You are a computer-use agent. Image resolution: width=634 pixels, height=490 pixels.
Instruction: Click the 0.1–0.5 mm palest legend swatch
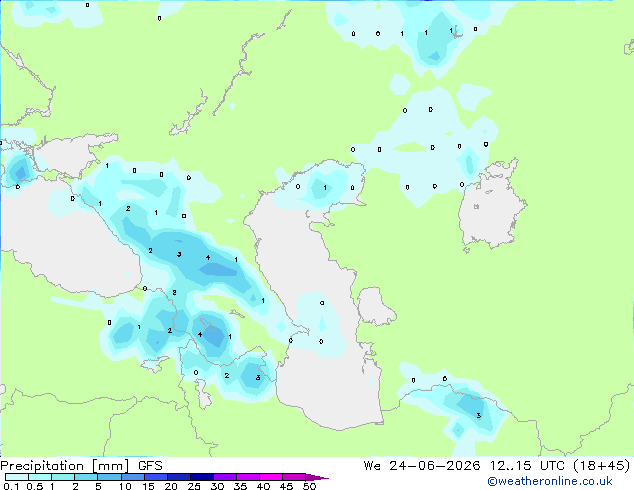pos(17,477)
